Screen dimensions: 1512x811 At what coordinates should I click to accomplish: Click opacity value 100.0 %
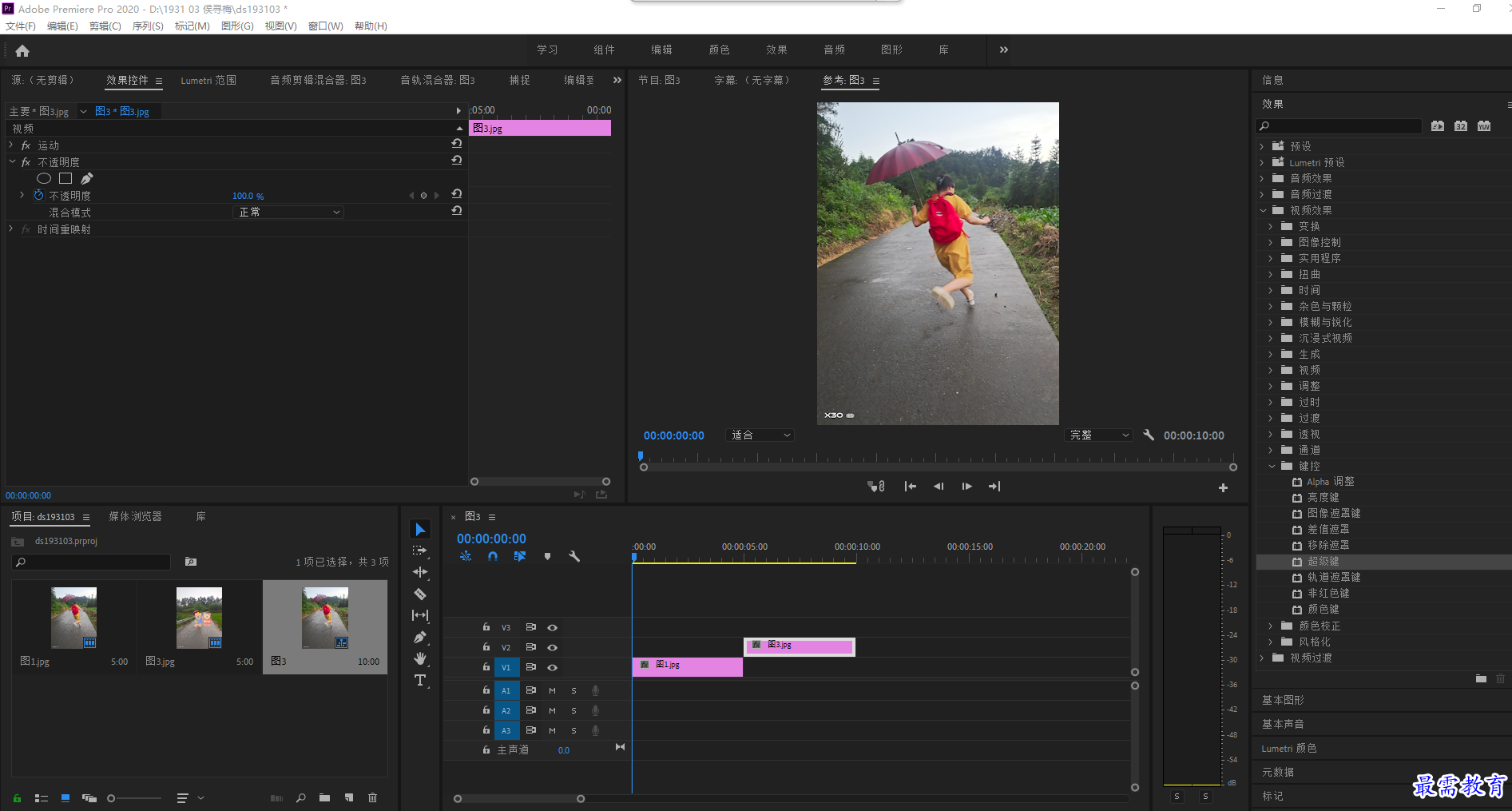248,196
